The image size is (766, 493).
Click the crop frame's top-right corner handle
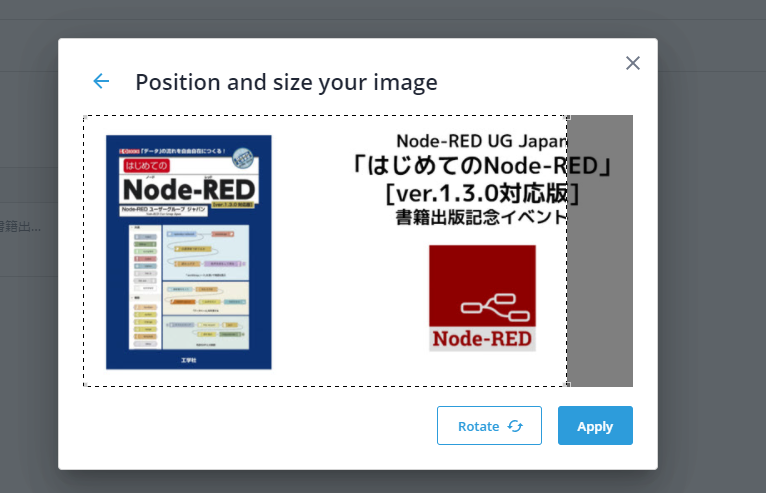click(567, 116)
